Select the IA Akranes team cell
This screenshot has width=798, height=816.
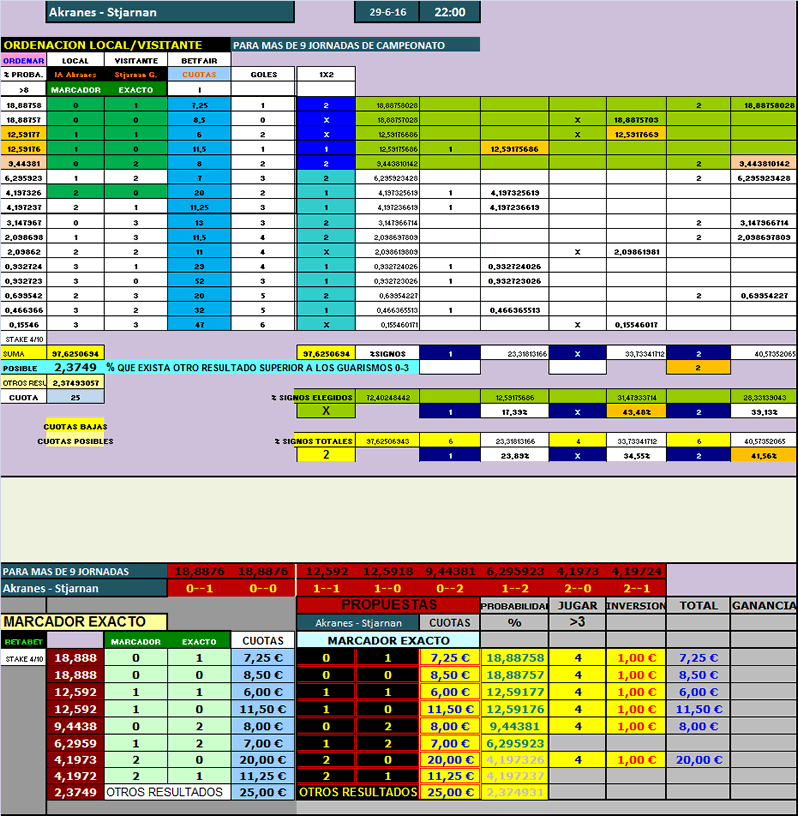[75, 74]
